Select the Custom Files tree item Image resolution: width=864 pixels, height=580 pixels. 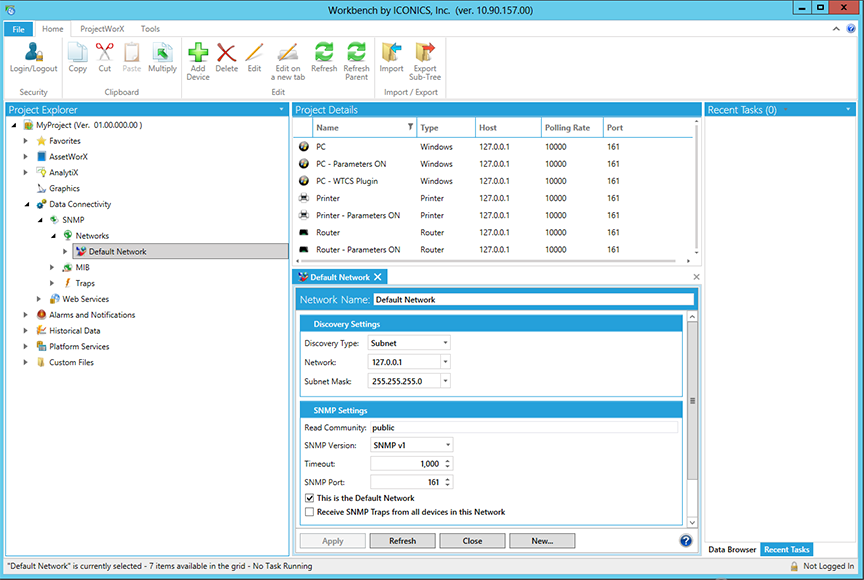(71, 362)
